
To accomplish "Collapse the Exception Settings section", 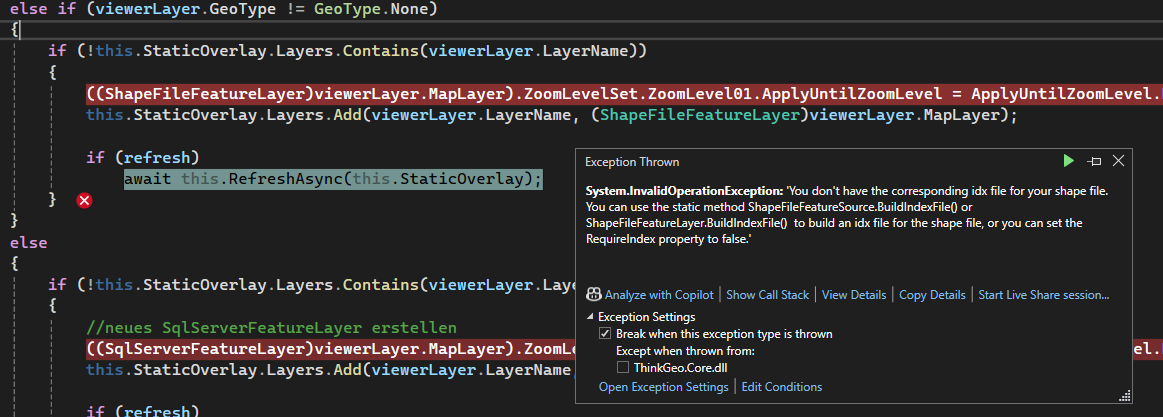I will point(590,317).
